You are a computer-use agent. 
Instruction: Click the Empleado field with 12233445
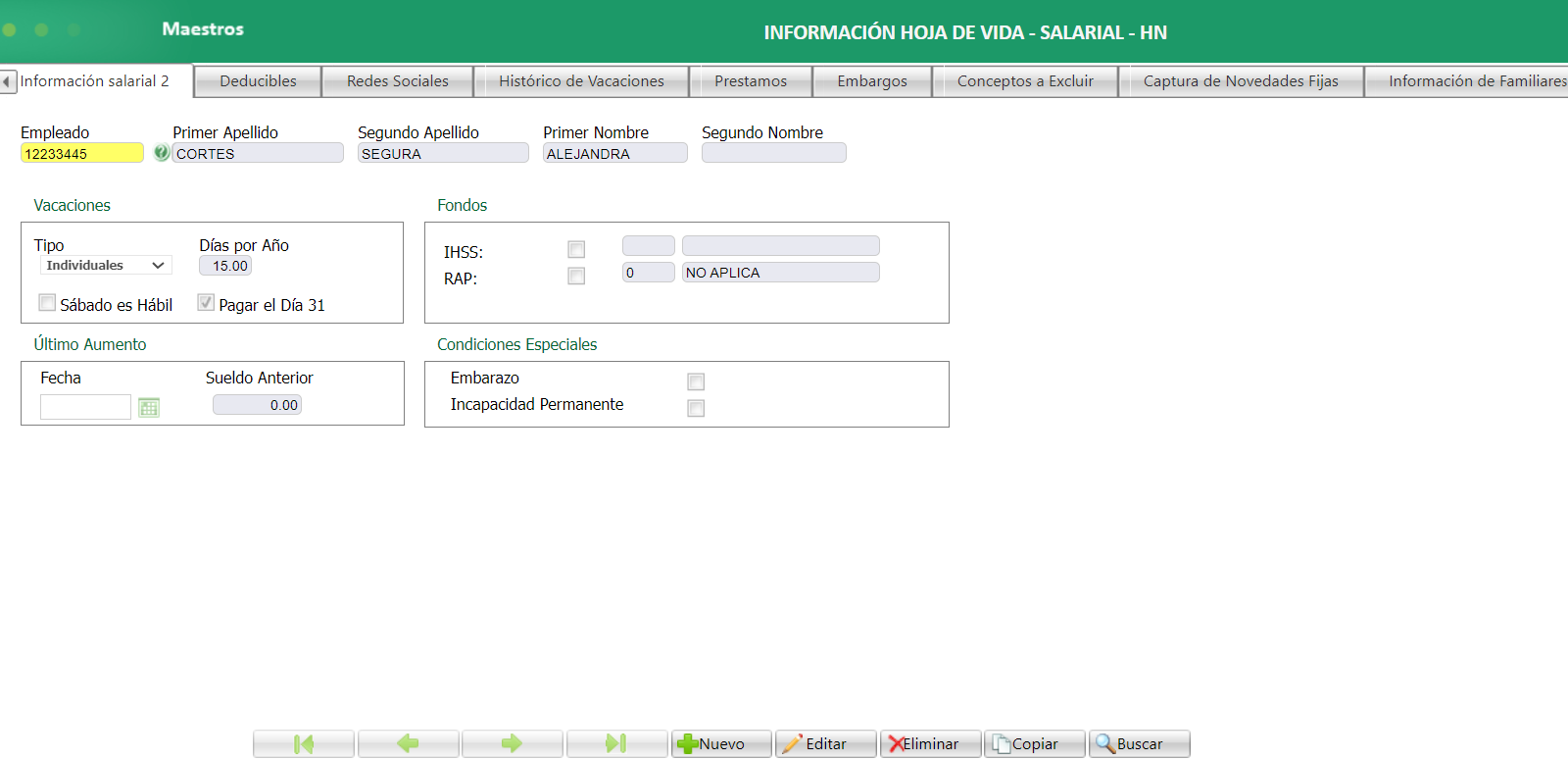coord(82,153)
